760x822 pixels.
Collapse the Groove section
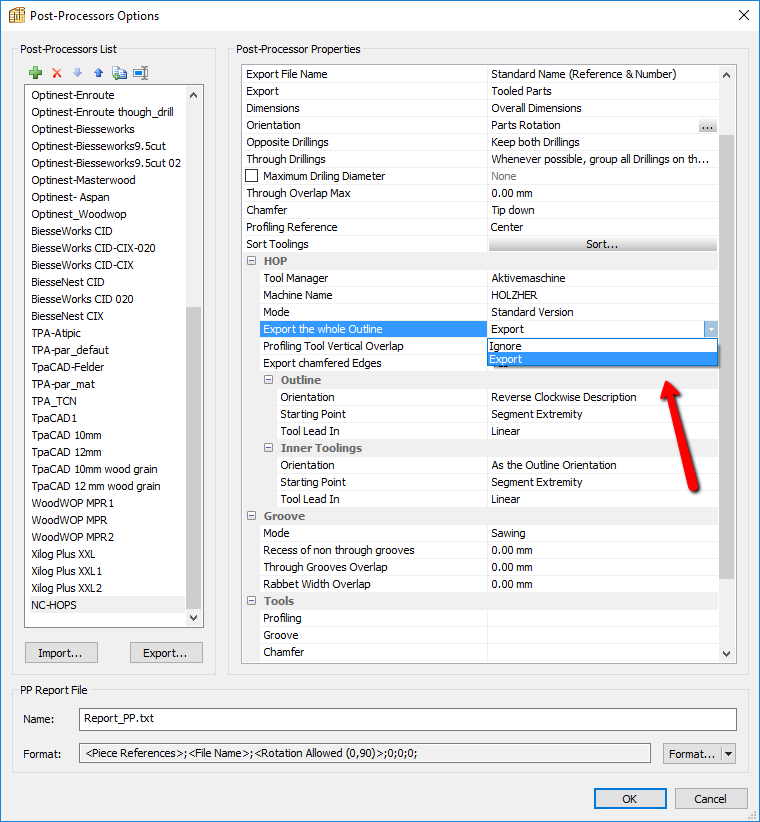252,516
